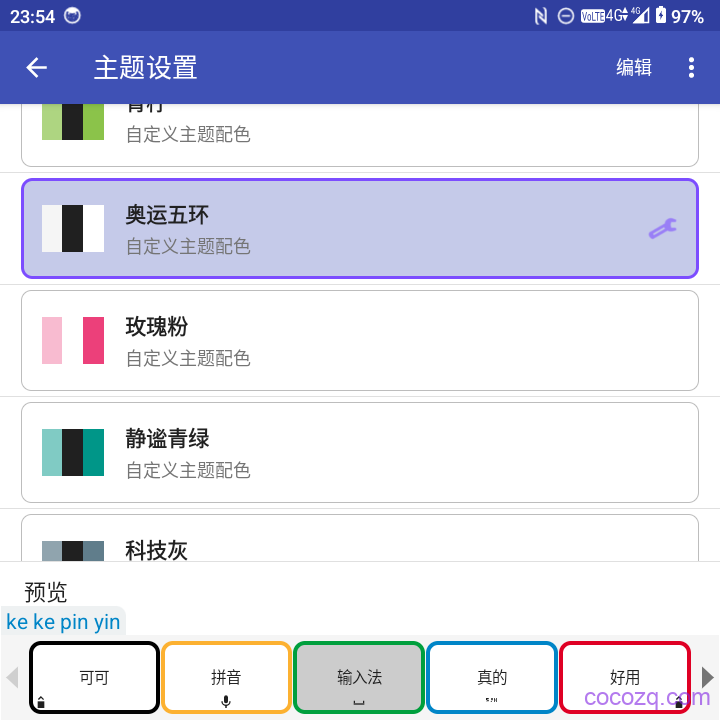Tap the candidate word 可可

point(94,677)
